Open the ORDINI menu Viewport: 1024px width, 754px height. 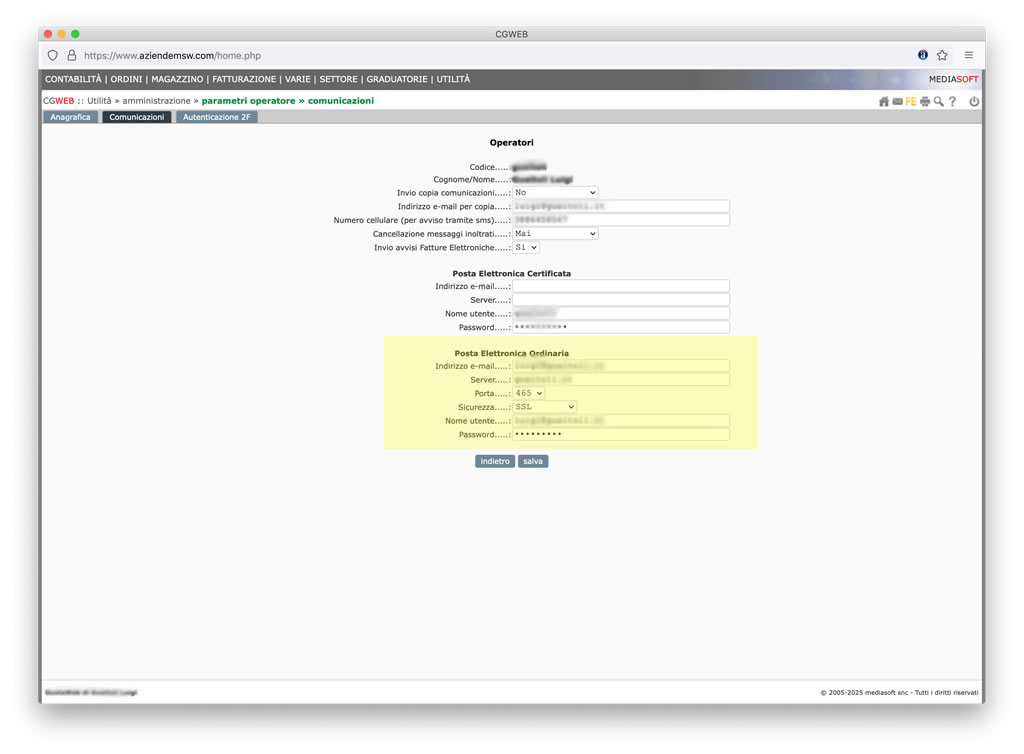click(126, 79)
